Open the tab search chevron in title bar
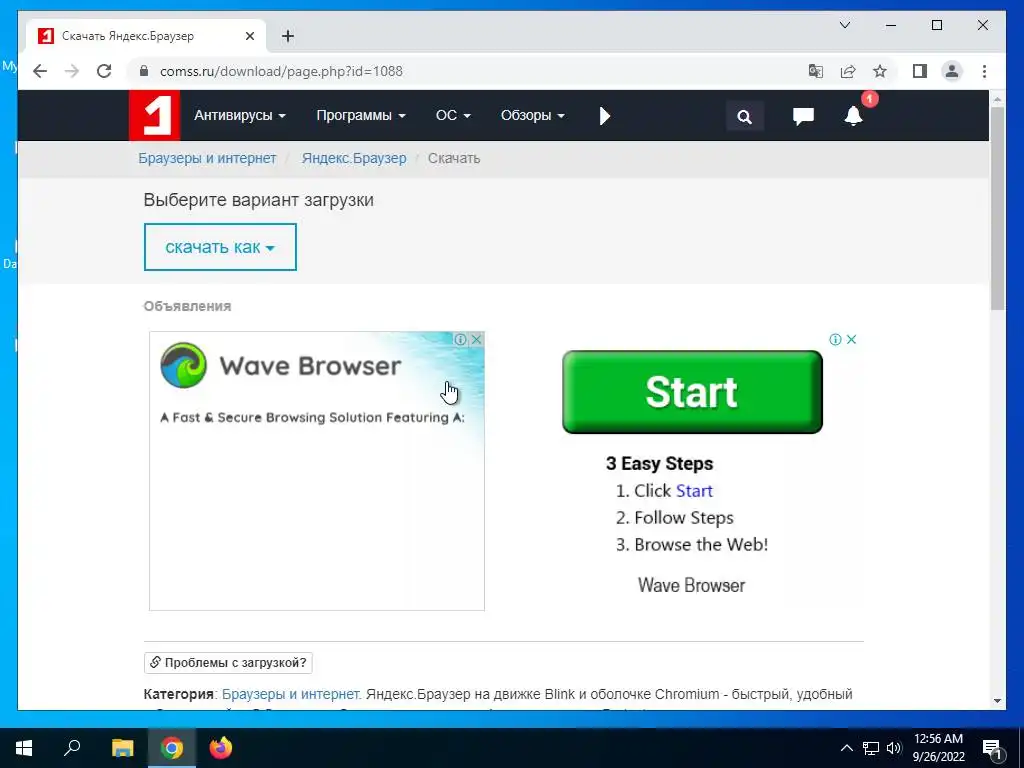Viewport: 1024px width, 768px height. pos(844,25)
